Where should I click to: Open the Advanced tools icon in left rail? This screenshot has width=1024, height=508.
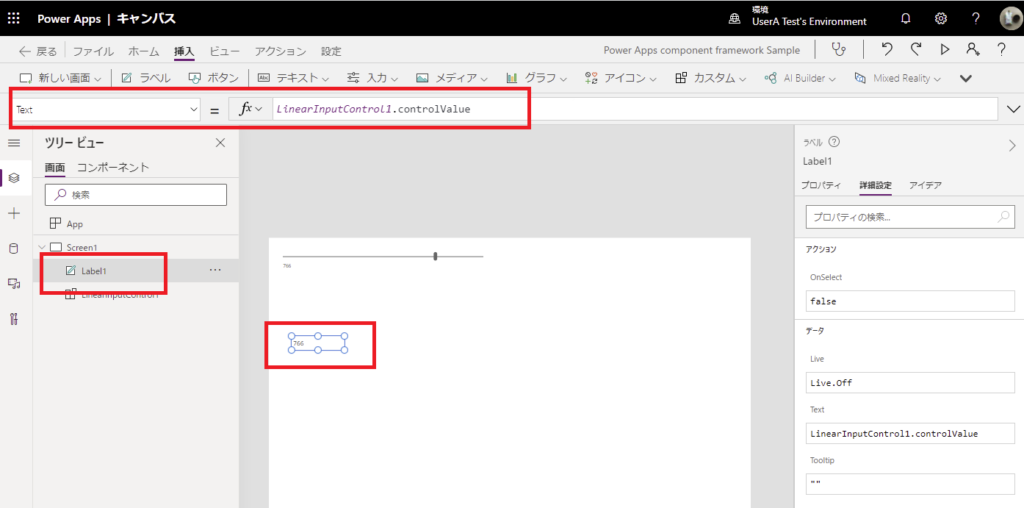[14, 319]
